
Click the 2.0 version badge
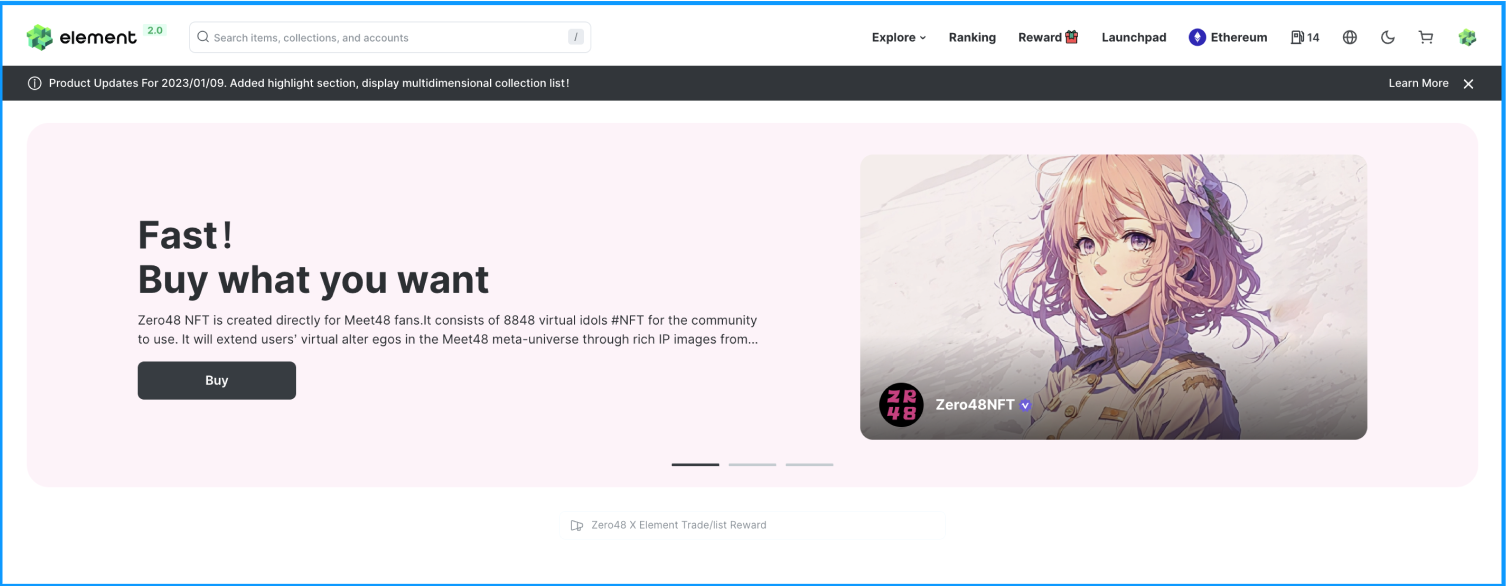click(x=155, y=30)
